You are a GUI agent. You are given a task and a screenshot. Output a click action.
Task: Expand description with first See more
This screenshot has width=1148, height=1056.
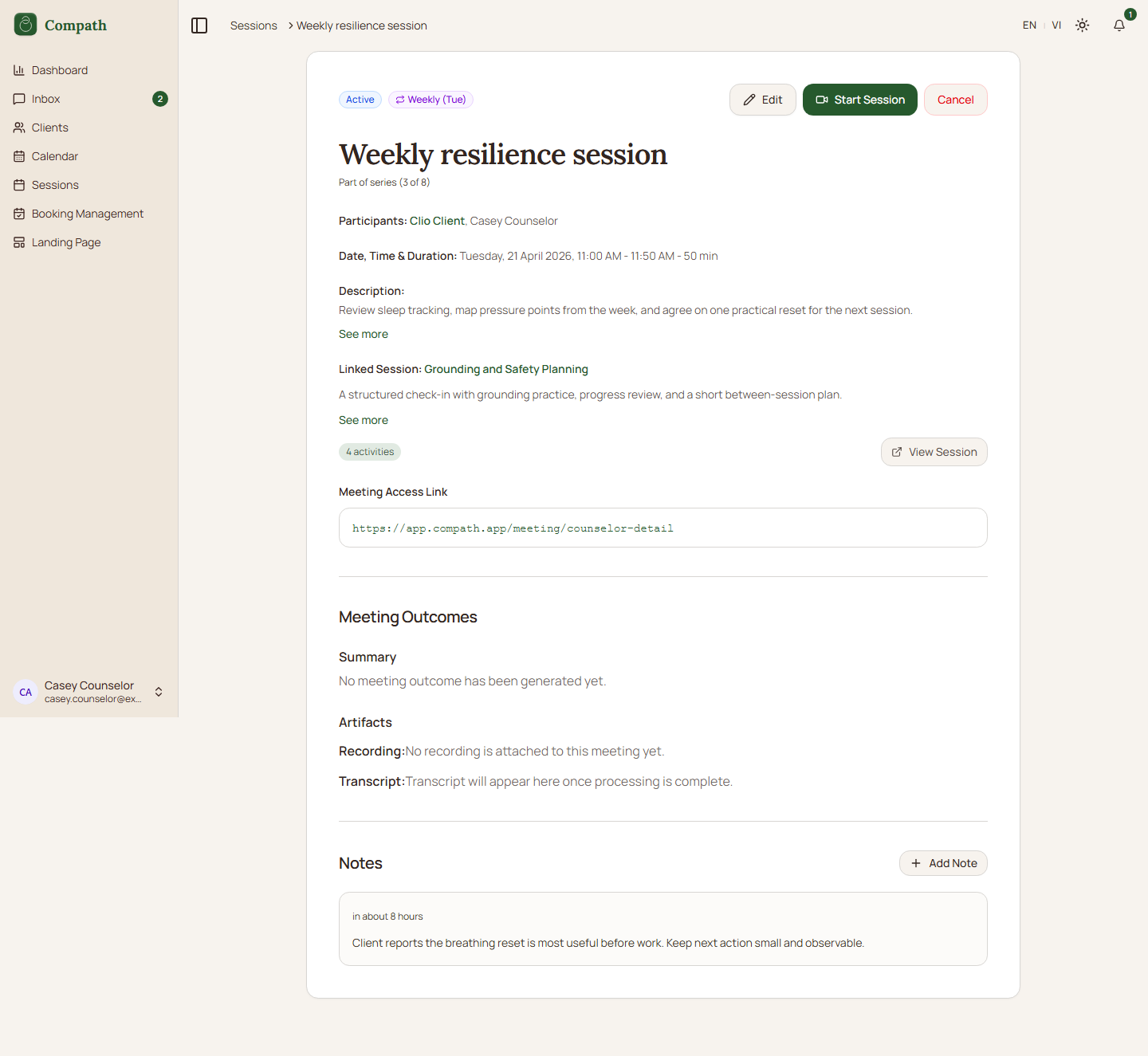coord(364,334)
